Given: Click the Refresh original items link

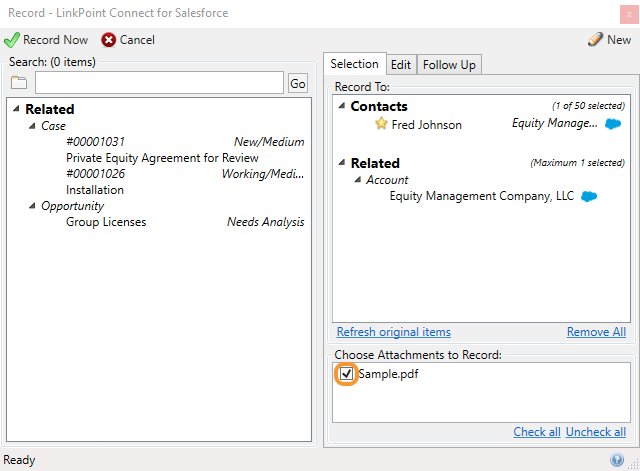Looking at the screenshot, I should tap(394, 332).
